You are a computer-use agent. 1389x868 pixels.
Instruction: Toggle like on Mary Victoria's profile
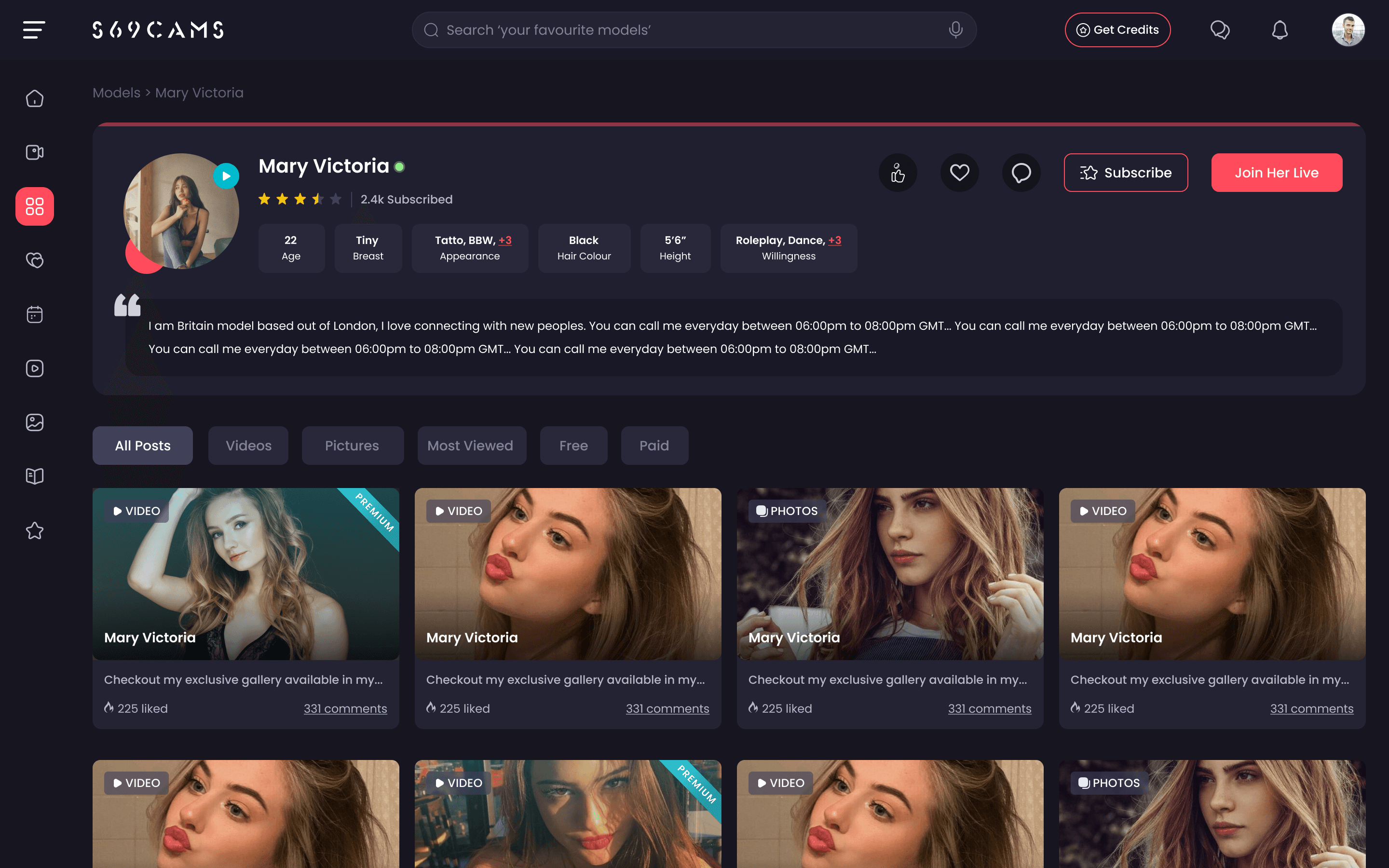click(898, 172)
